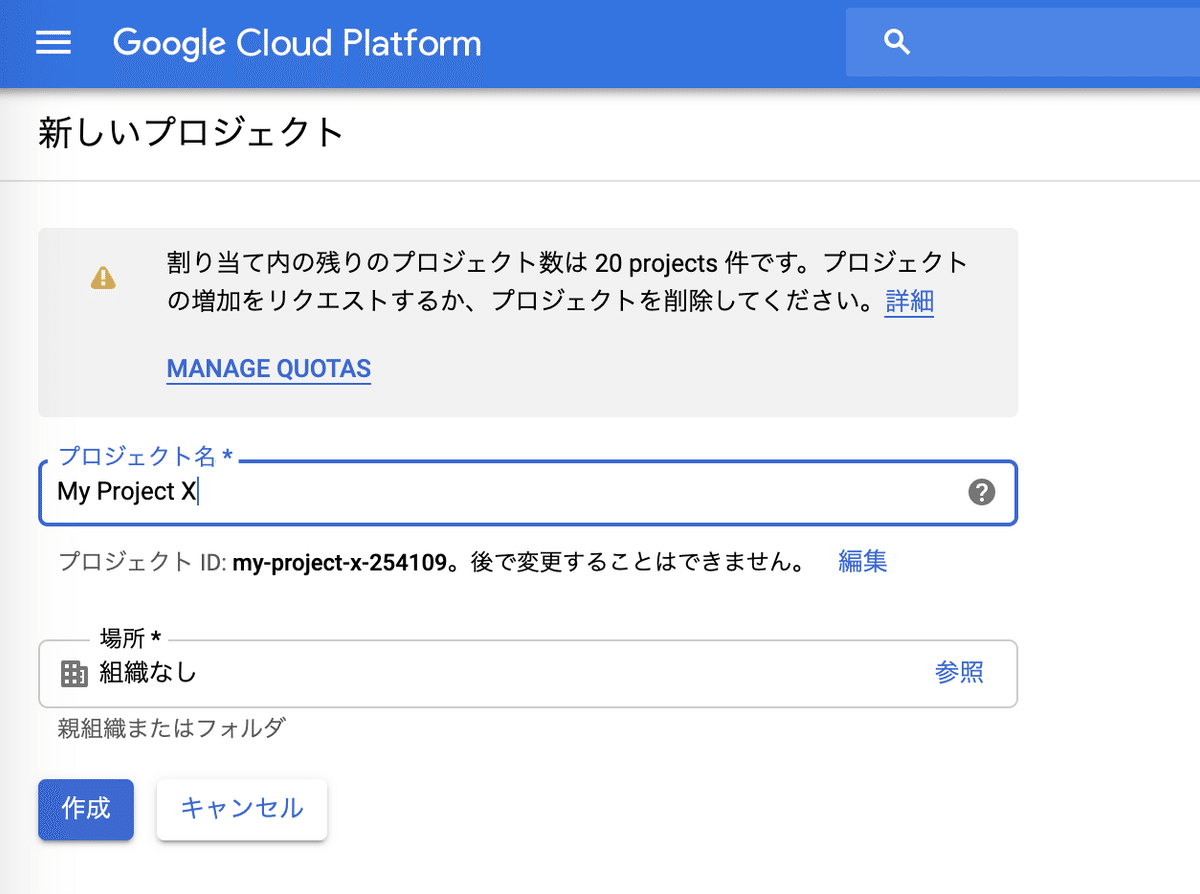Click 編集 to edit the project ID
1200x894 pixels.
861,562
